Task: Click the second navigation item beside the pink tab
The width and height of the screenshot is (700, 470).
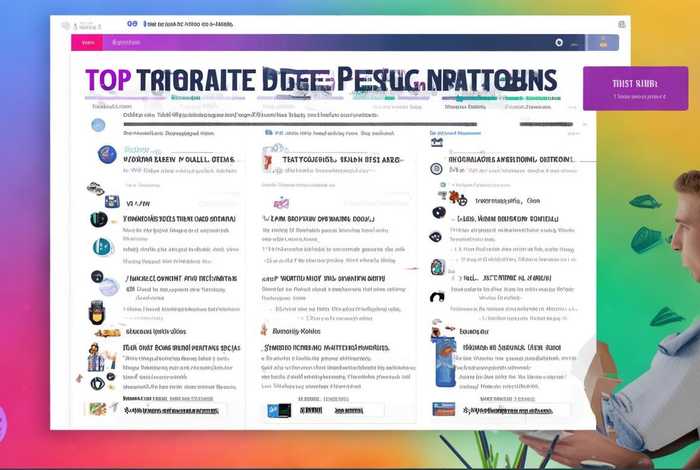Action: pyautogui.click(x=126, y=43)
